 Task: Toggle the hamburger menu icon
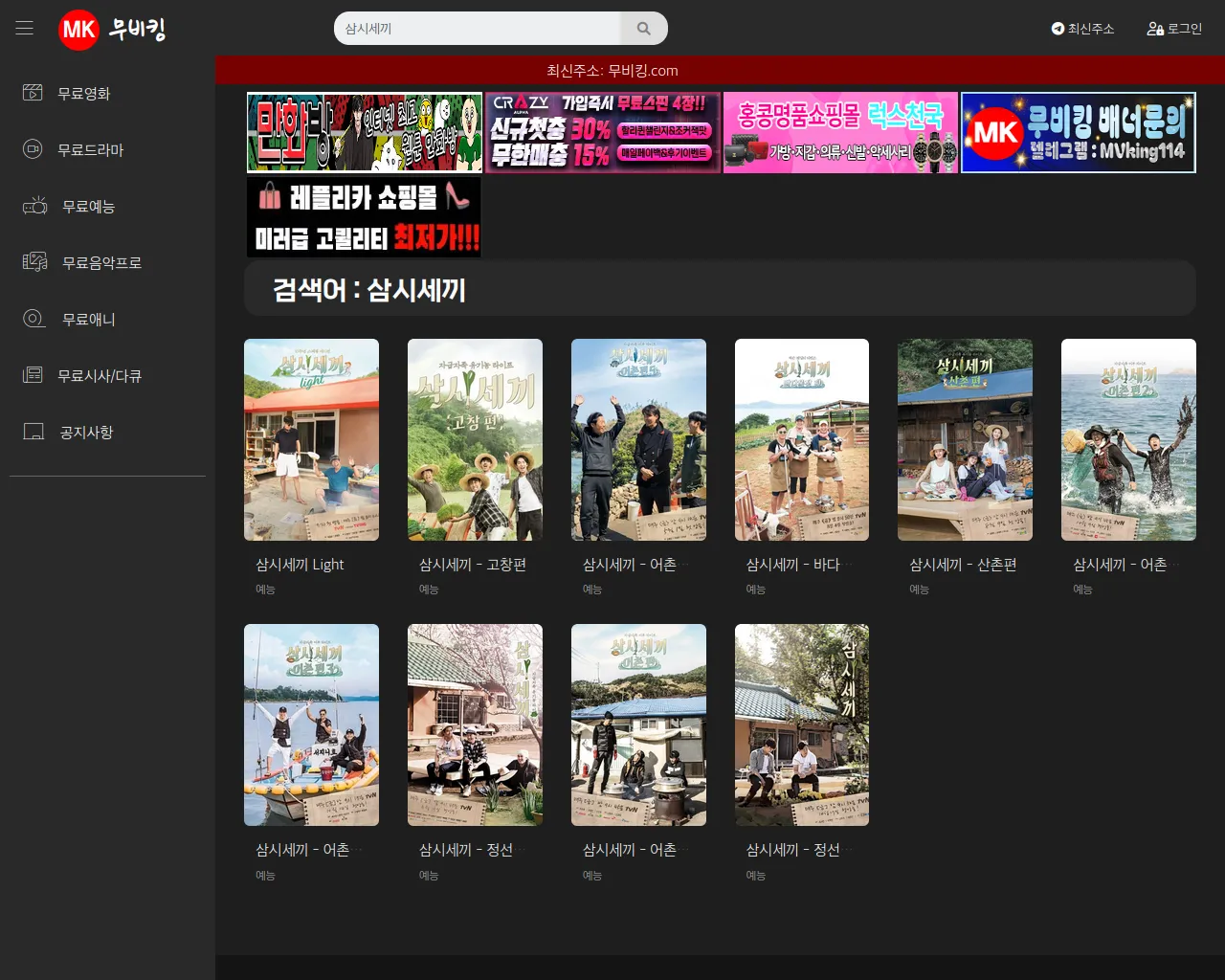[x=25, y=29]
